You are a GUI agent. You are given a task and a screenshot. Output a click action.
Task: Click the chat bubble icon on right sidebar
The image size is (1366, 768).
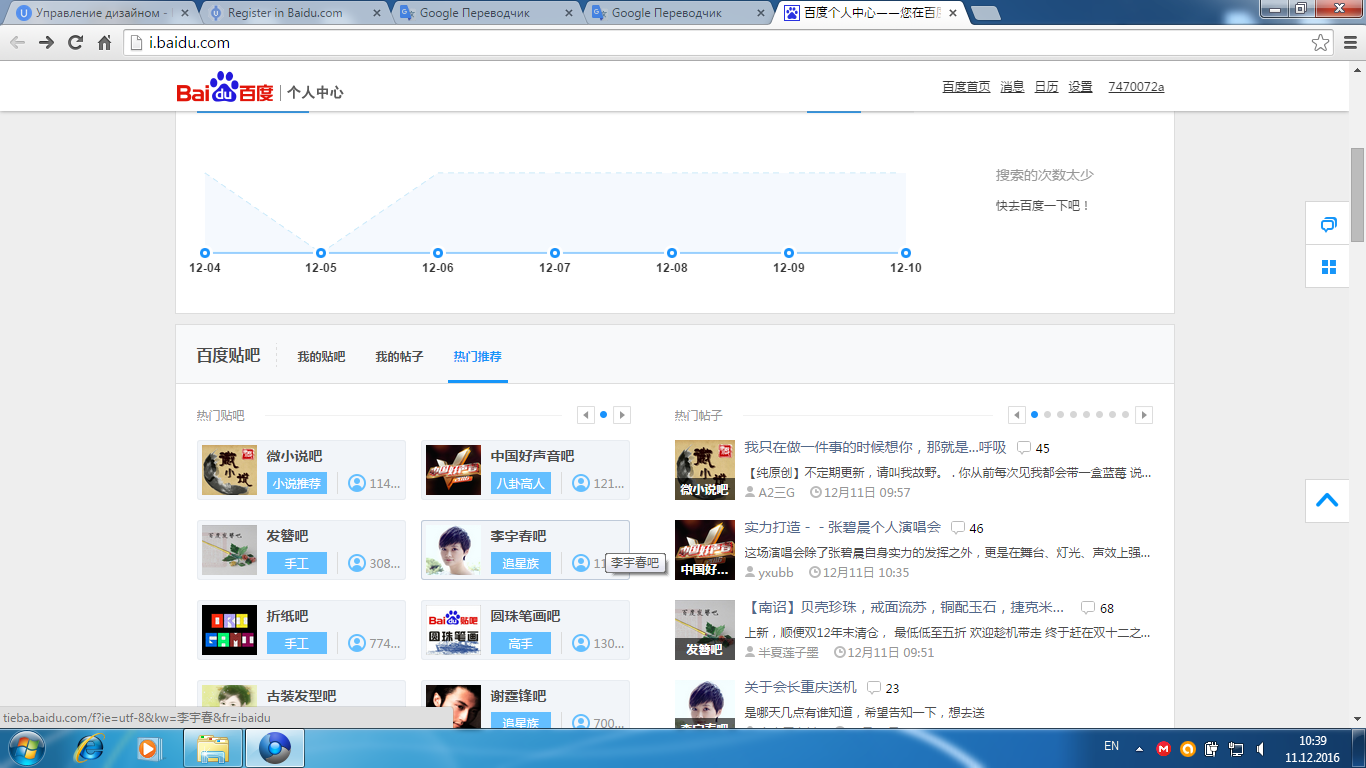[1328, 224]
